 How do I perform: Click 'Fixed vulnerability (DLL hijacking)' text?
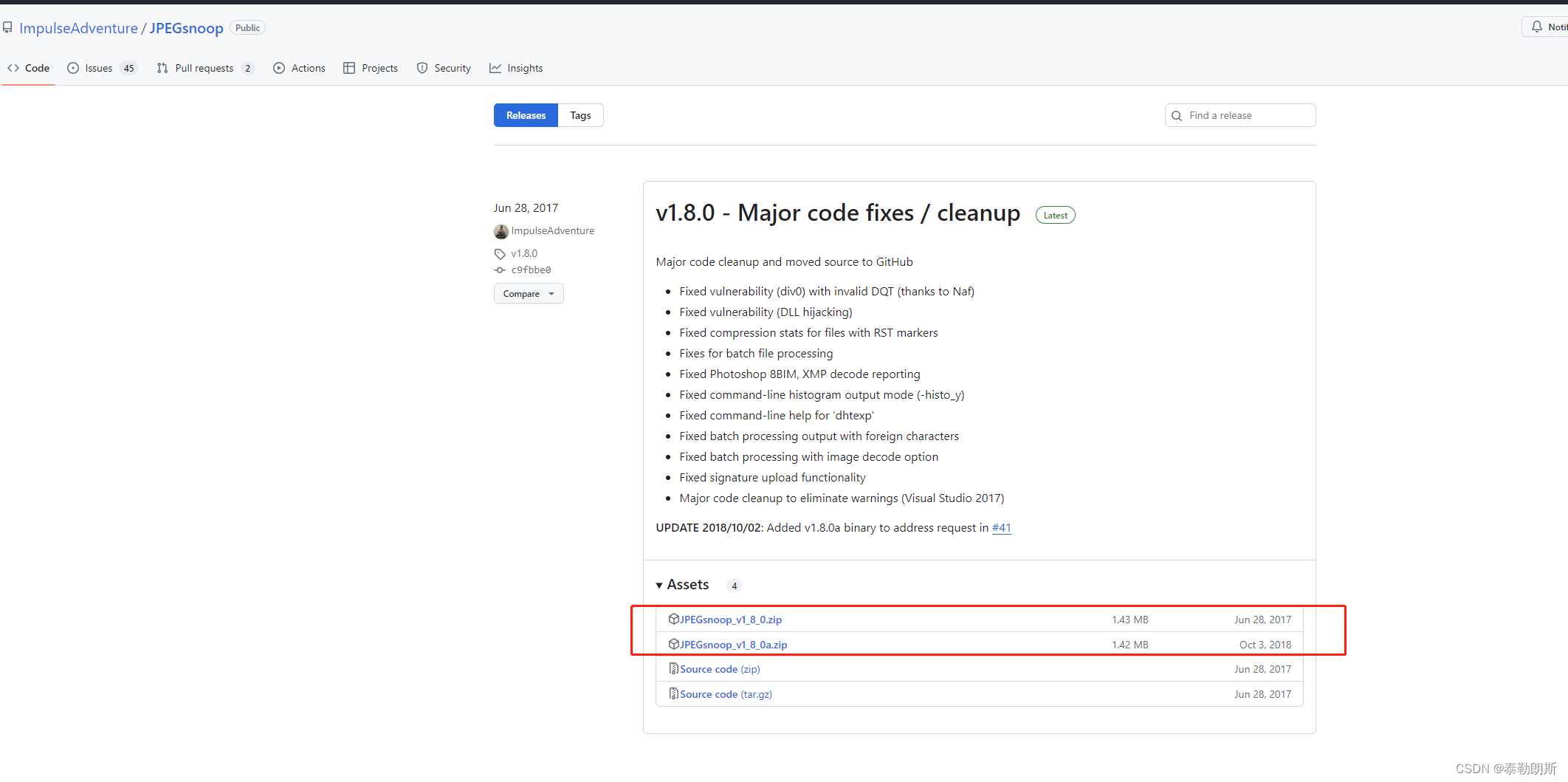tap(766, 312)
